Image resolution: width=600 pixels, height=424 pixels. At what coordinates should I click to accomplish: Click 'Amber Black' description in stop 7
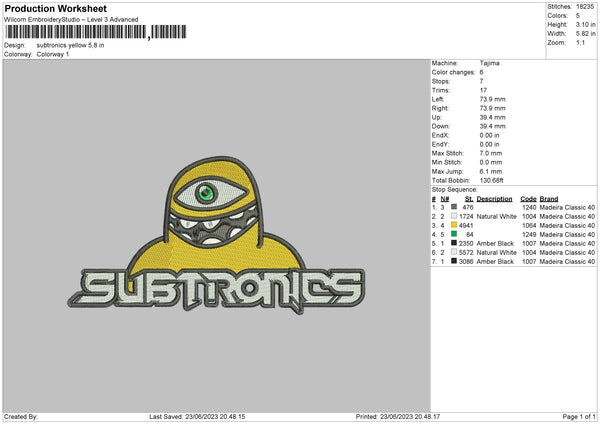point(495,261)
